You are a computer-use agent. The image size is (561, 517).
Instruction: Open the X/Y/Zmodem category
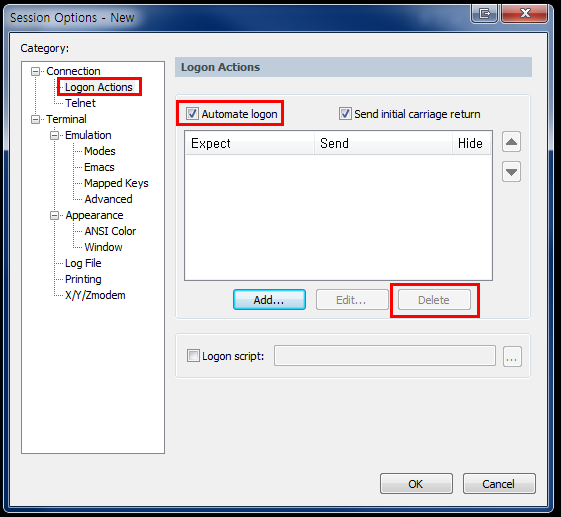pyautogui.click(x=95, y=295)
